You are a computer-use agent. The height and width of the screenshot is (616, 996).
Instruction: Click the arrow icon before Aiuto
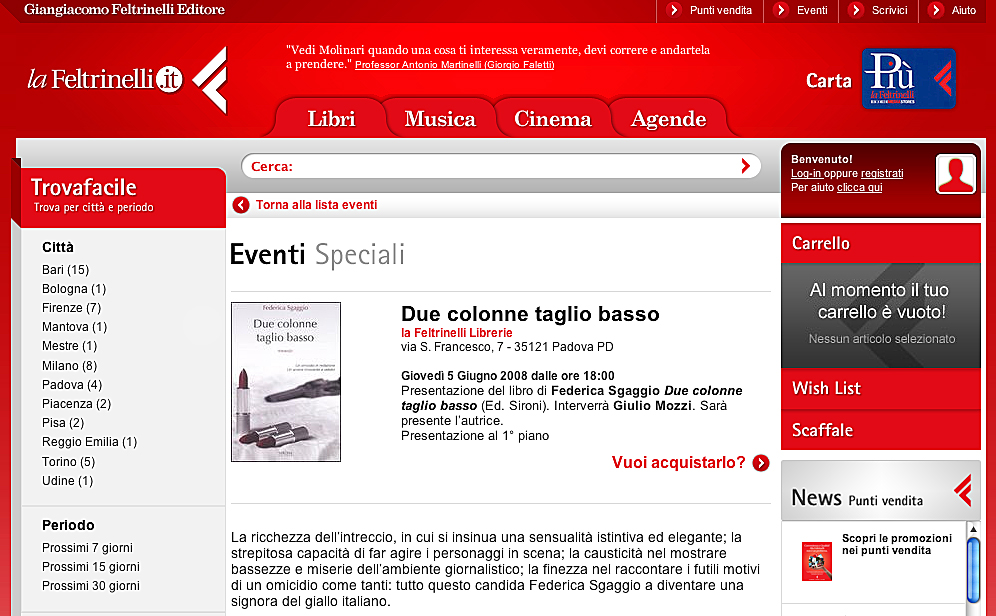936,10
